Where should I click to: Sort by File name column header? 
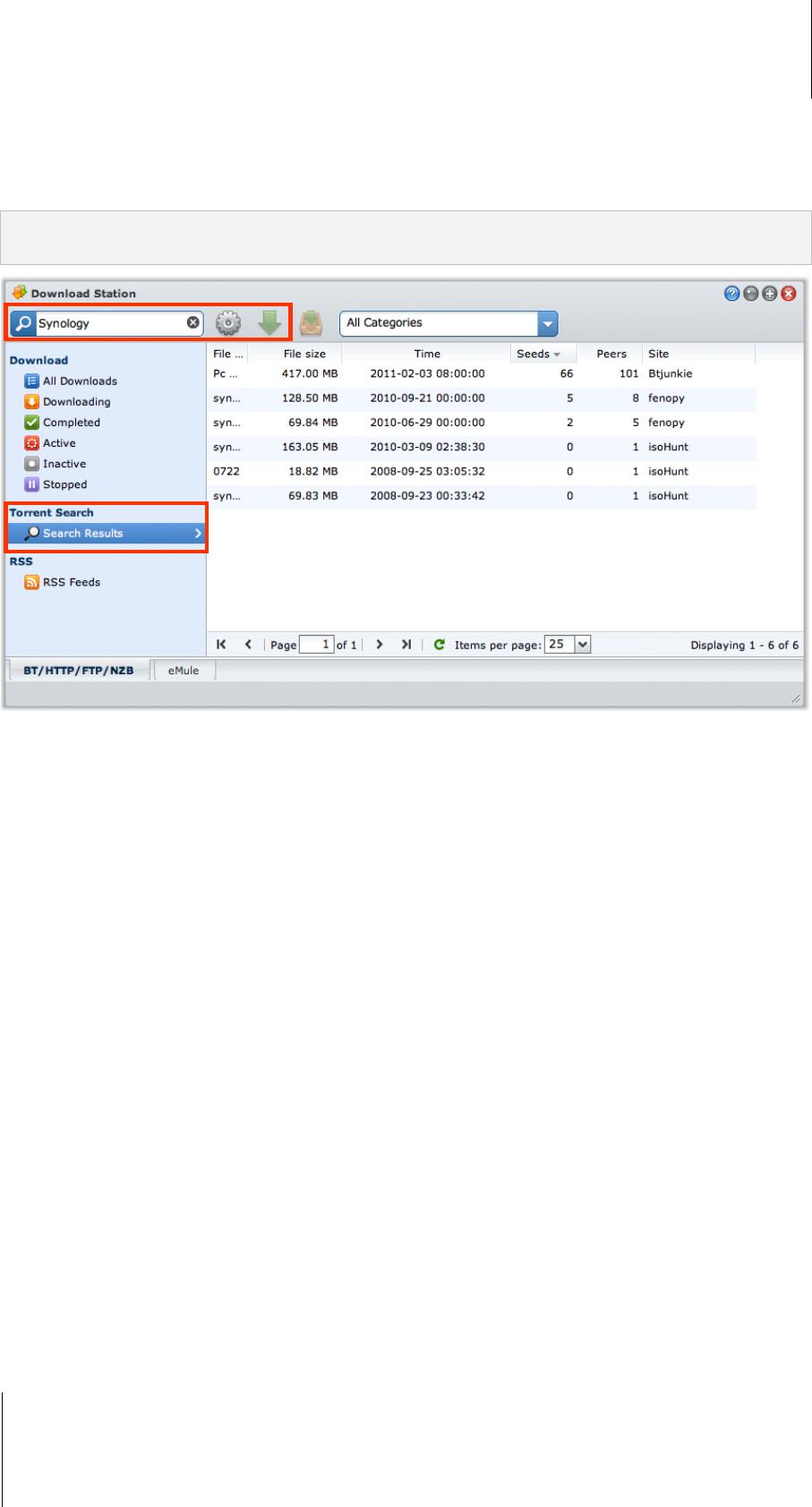pos(228,354)
